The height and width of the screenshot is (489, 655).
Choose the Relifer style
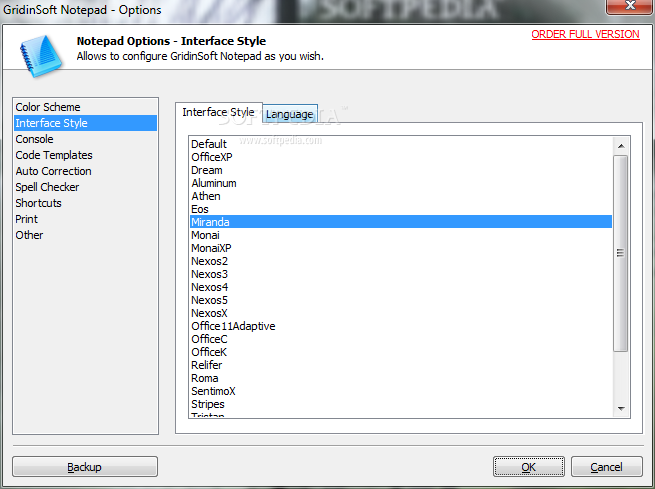[x=401, y=365]
